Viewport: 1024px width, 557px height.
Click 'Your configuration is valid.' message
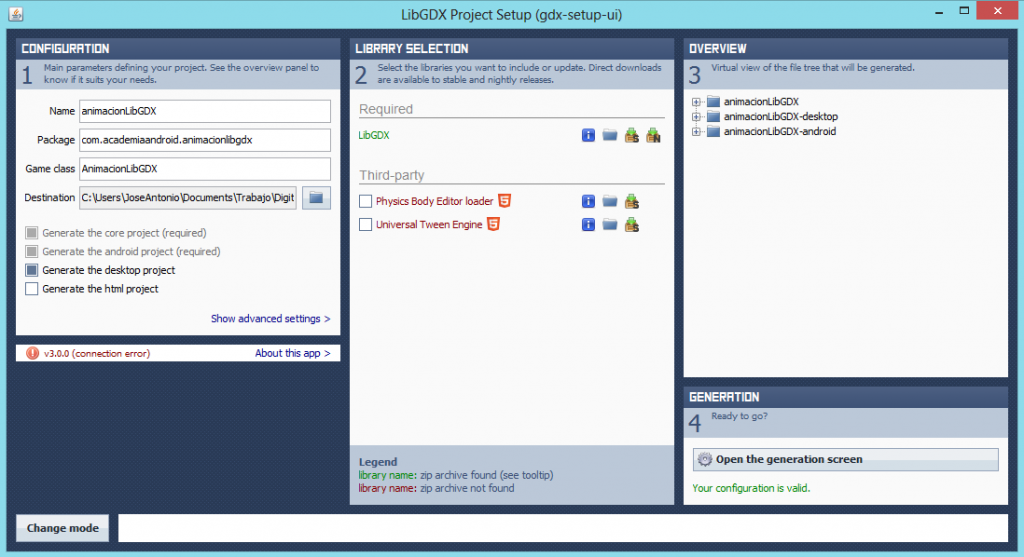point(751,488)
